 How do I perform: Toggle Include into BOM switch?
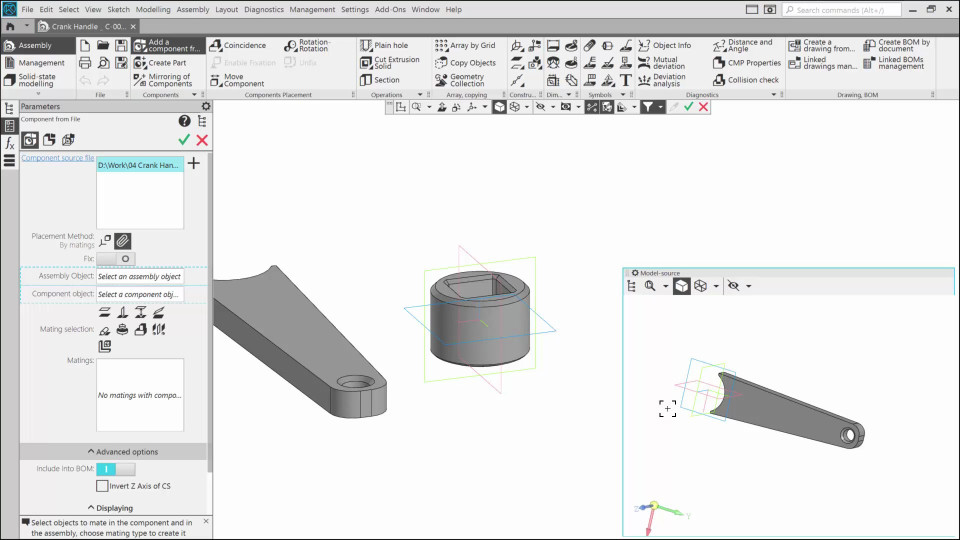pos(115,468)
